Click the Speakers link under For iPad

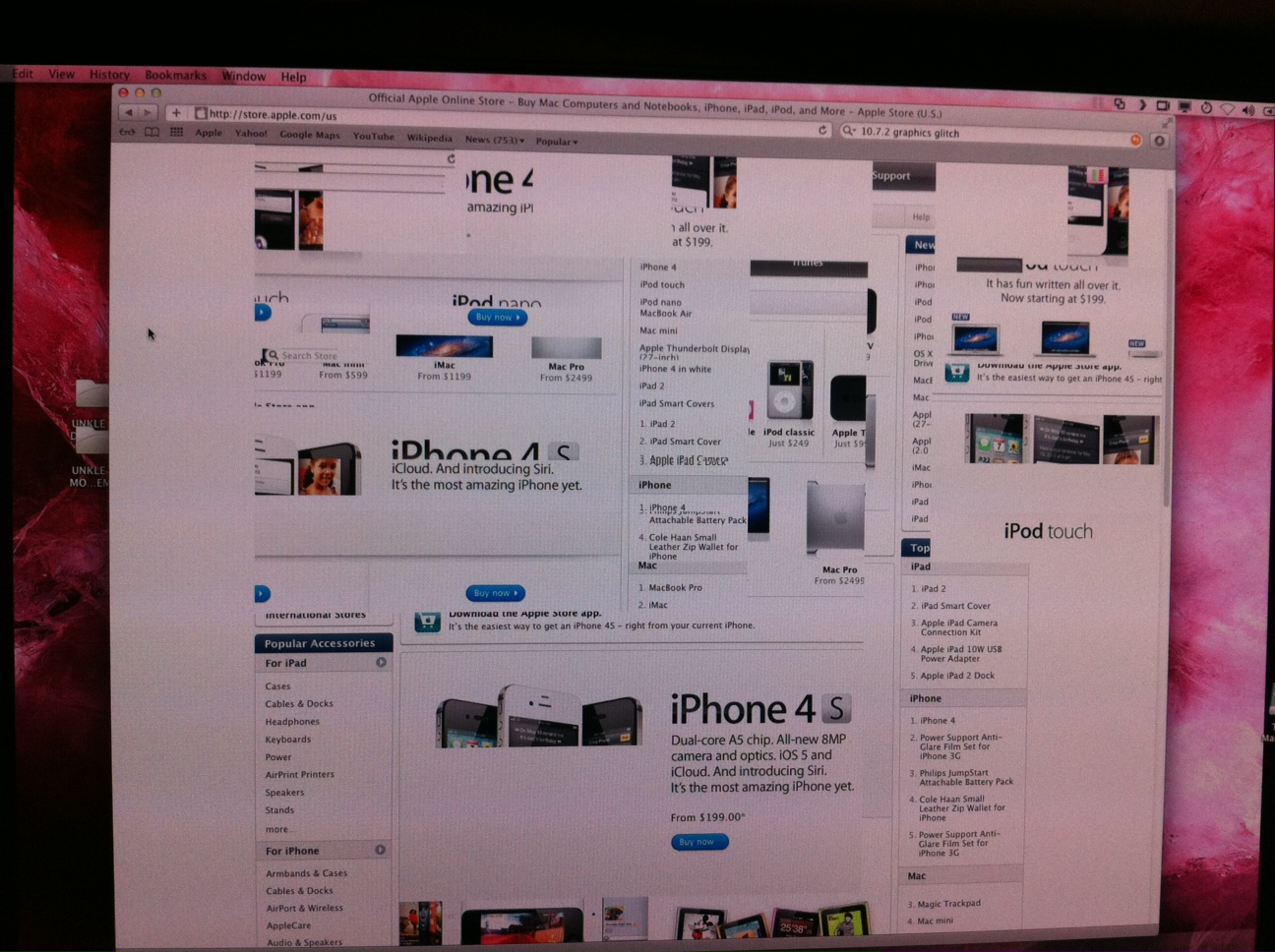[284, 793]
